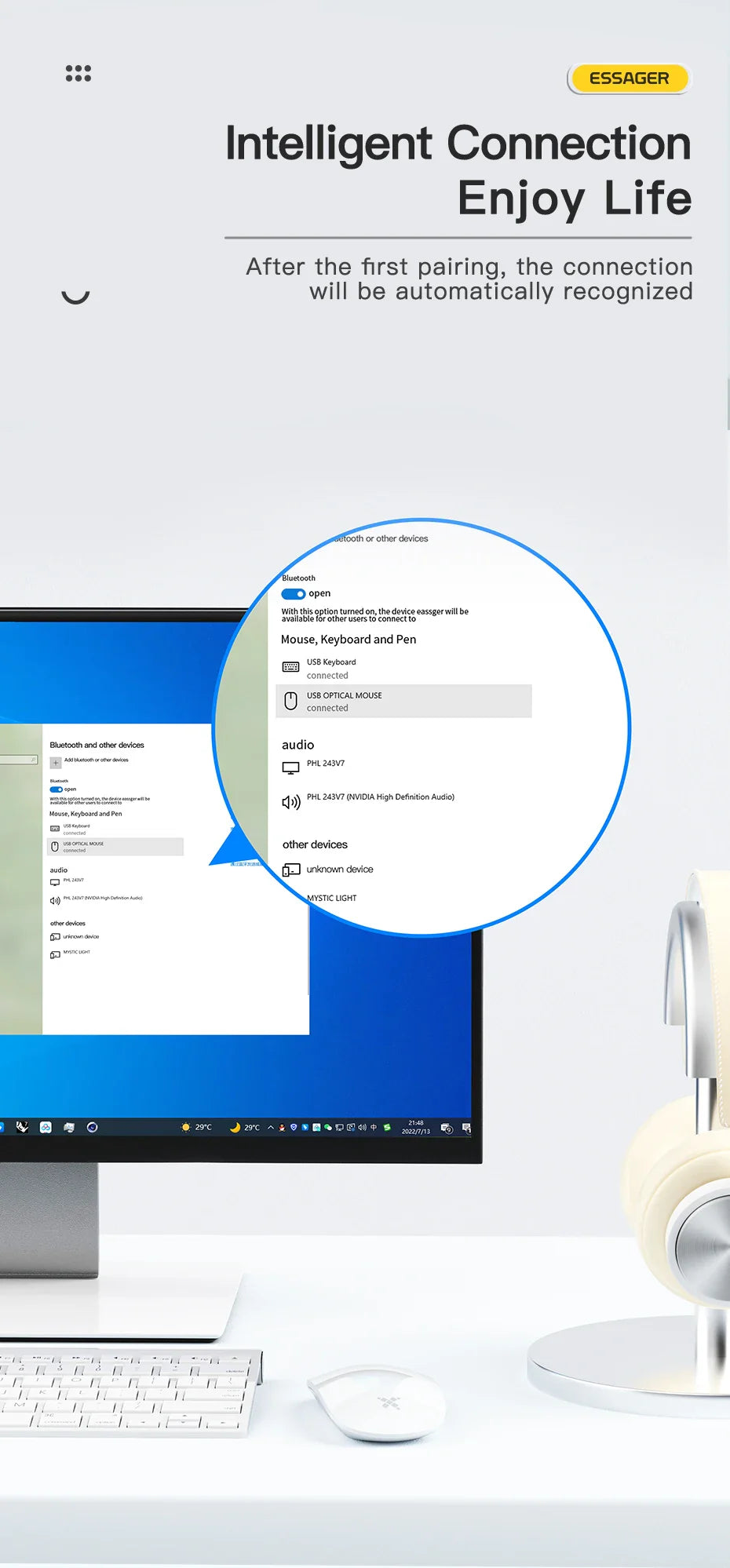The height and width of the screenshot is (1568, 730).
Task: Click USB Keyboard icon in magnified circle
Action: click(290, 667)
